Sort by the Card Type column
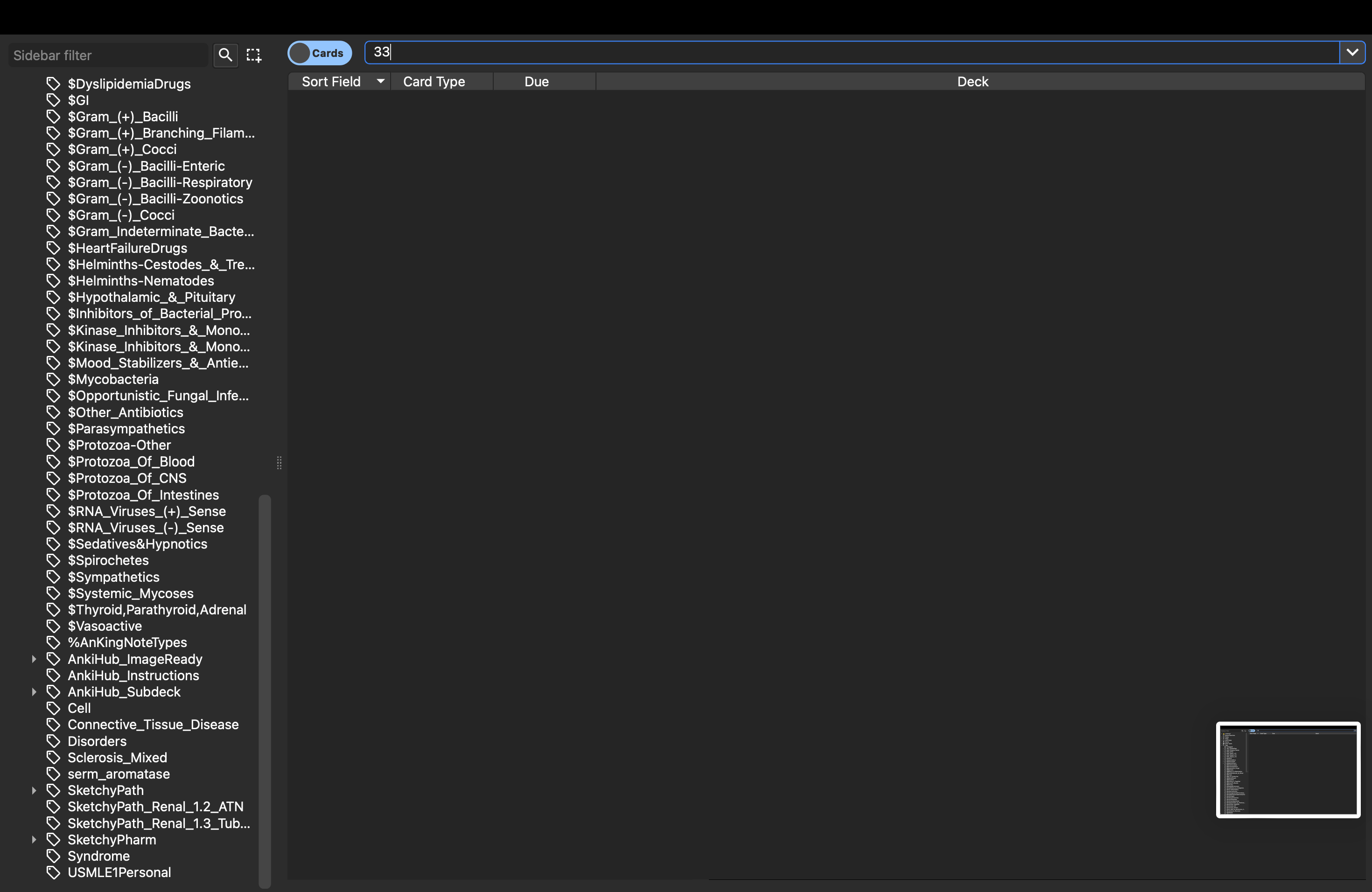Screen dimensions: 1372x892 tap(434, 82)
